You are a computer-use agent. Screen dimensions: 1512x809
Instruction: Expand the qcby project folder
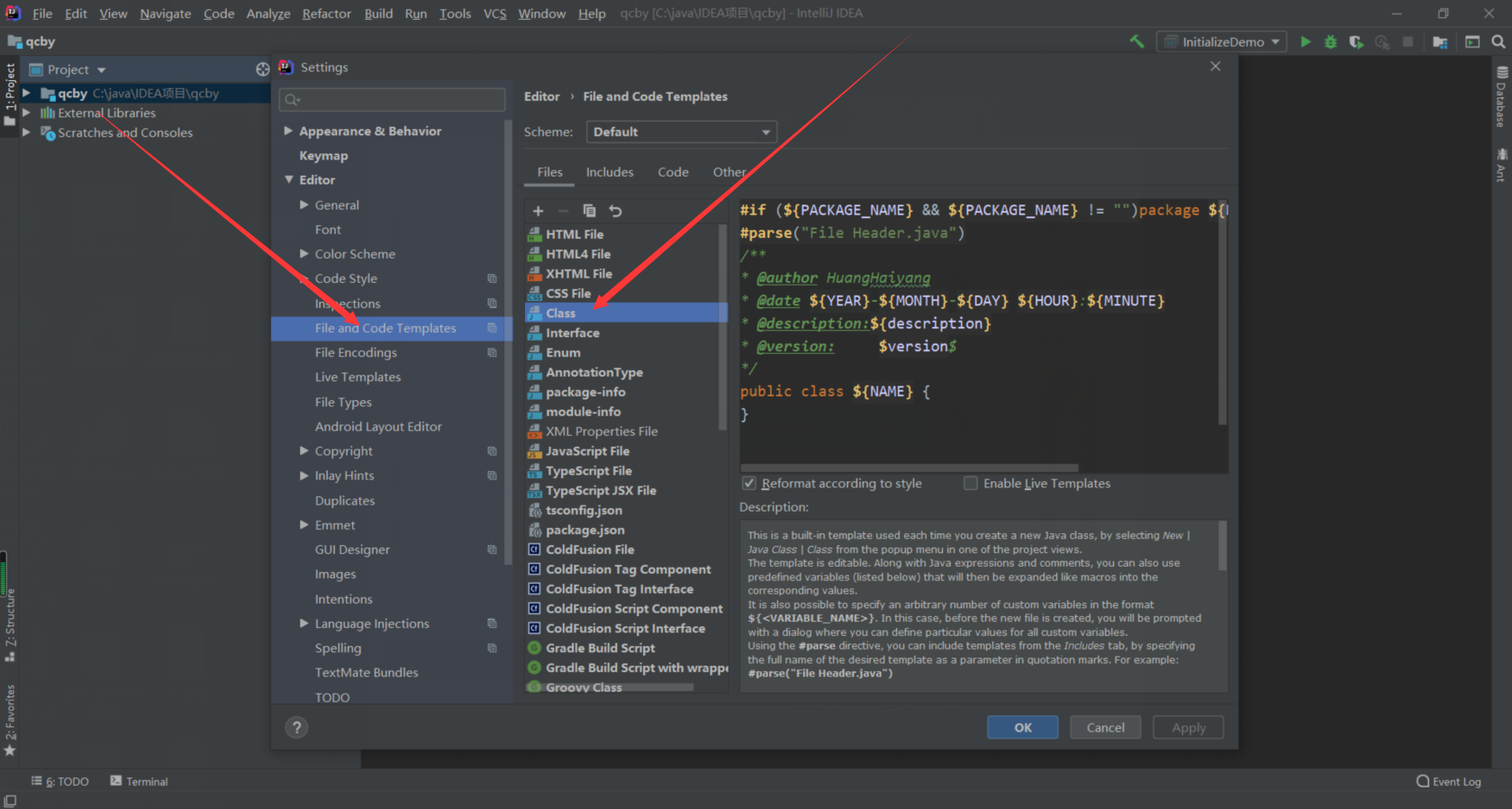click(27, 93)
